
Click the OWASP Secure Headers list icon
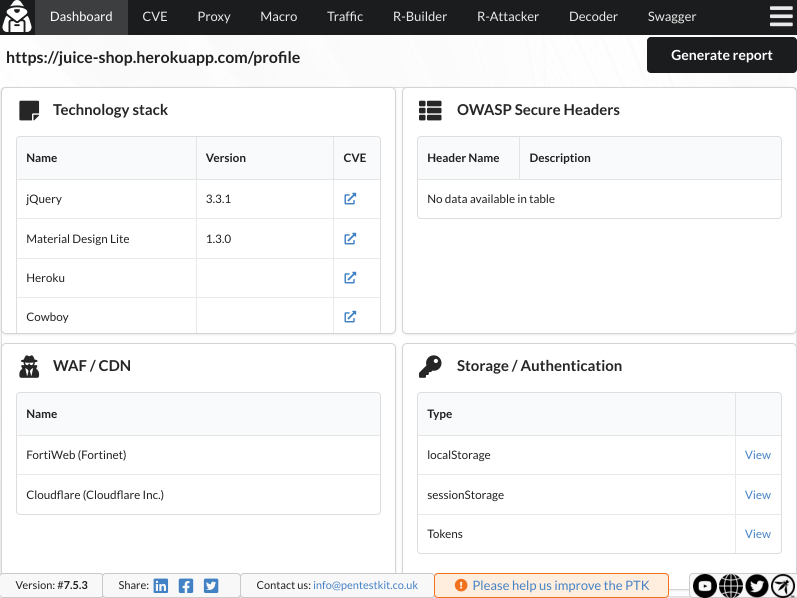pyautogui.click(x=430, y=110)
